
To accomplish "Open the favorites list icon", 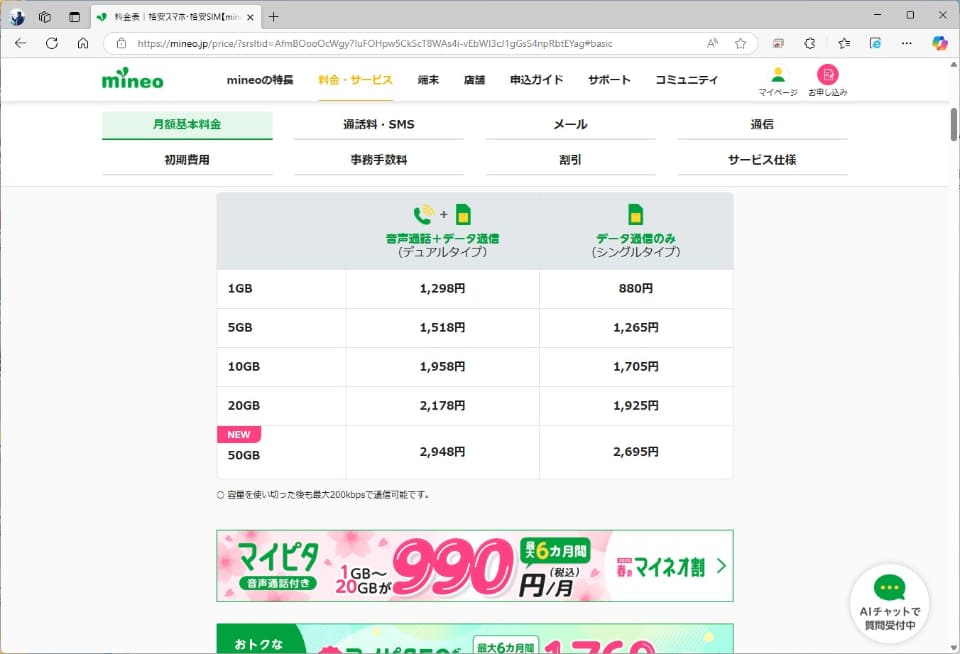I will pyautogui.click(x=844, y=43).
